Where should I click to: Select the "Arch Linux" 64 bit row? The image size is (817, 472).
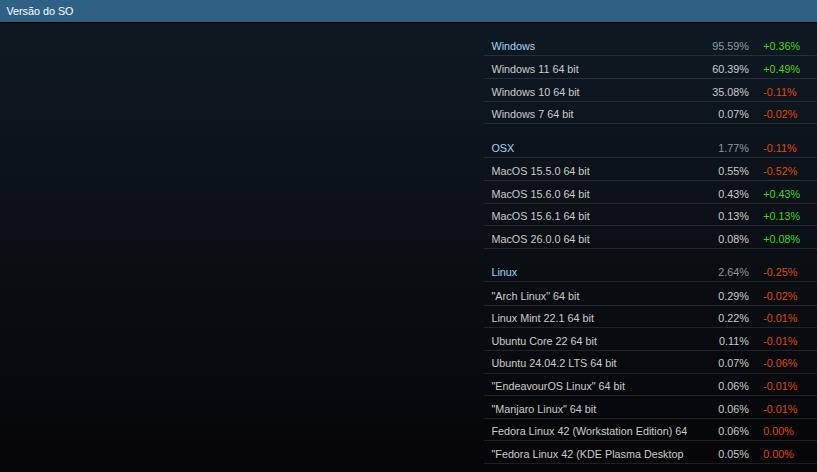tap(650, 296)
